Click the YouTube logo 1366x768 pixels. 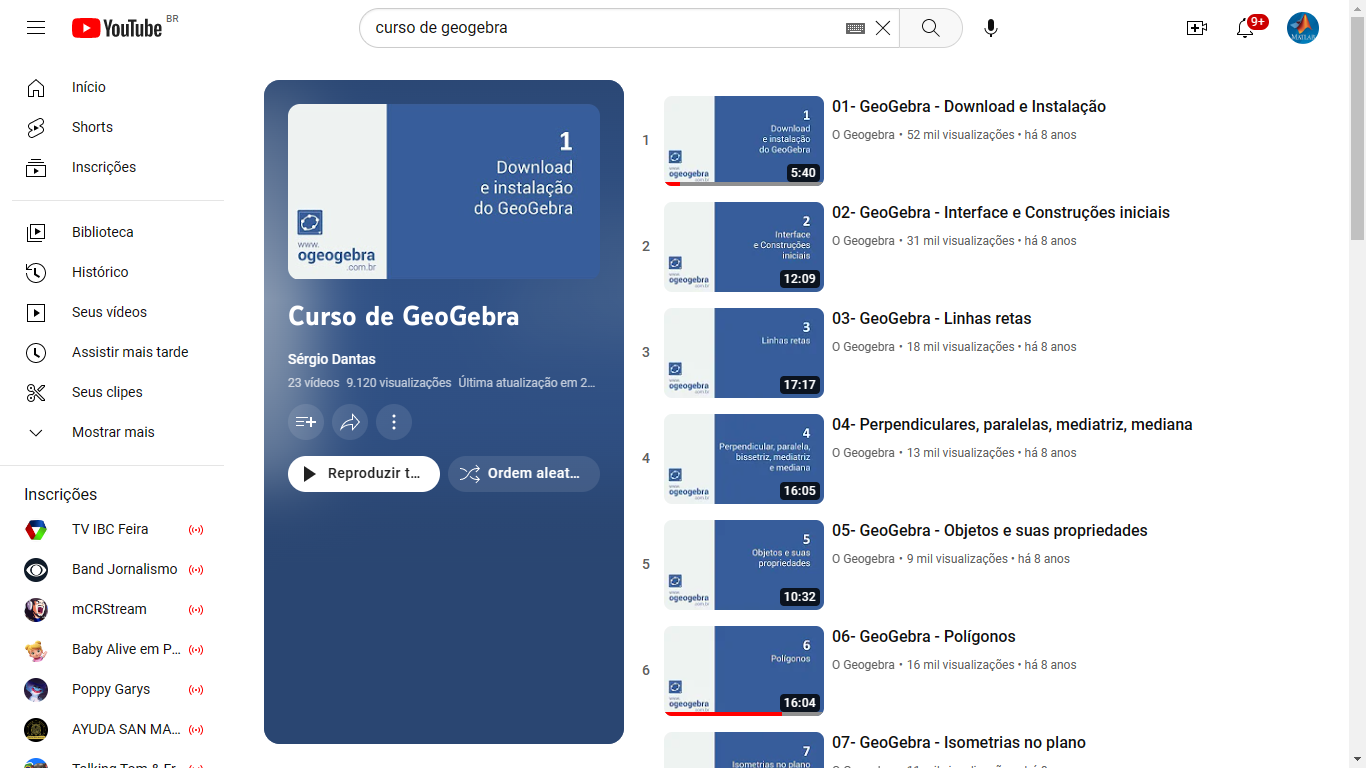[117, 28]
